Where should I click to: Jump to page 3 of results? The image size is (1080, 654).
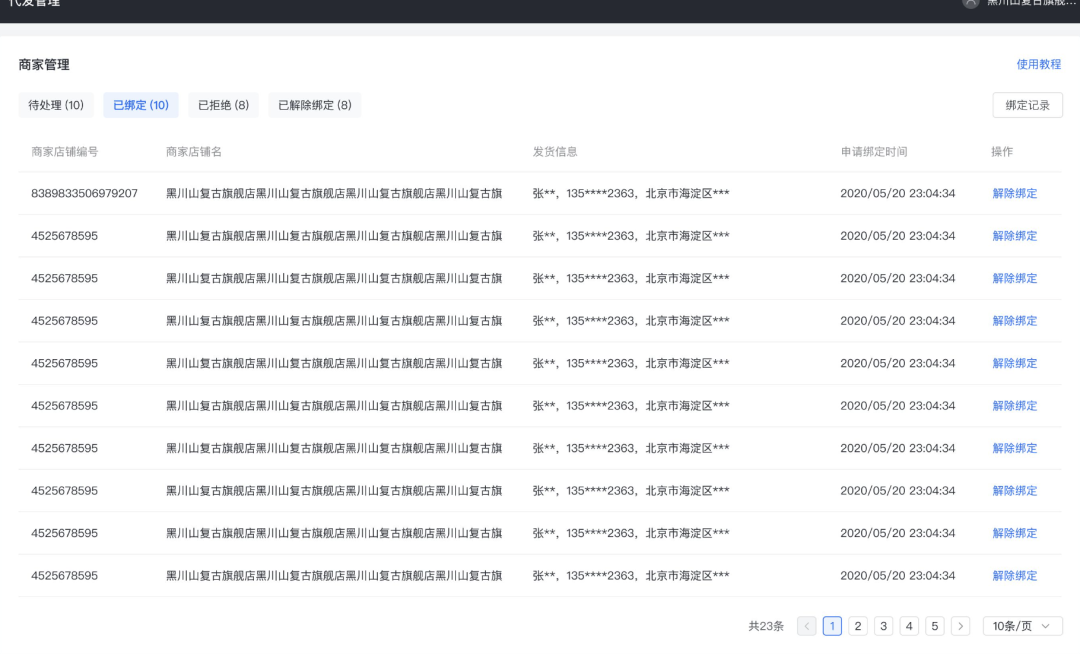(883, 625)
